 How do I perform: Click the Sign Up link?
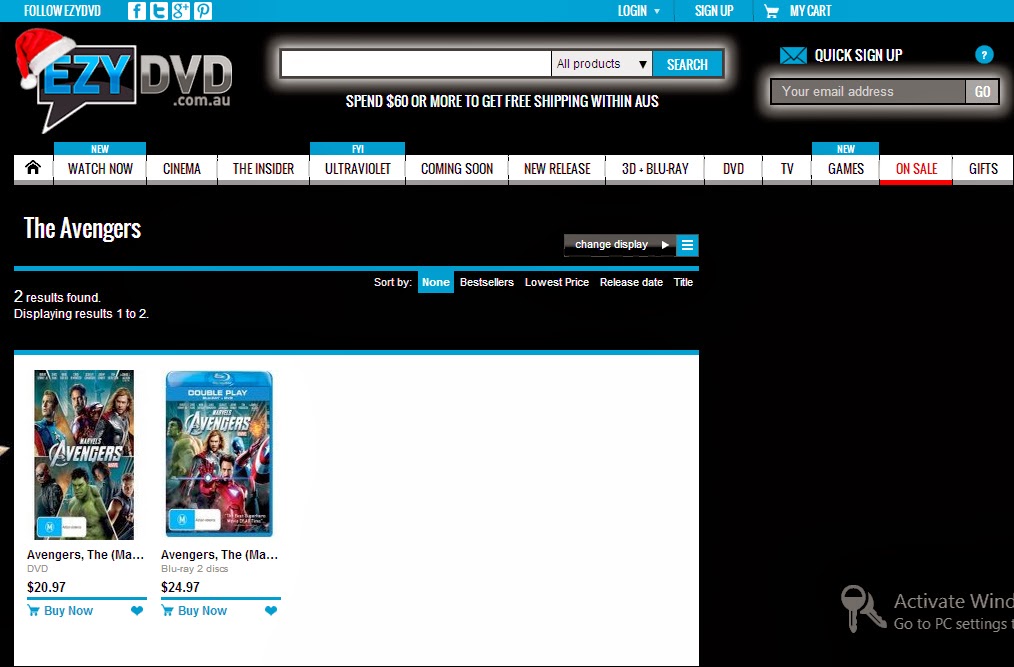714,11
